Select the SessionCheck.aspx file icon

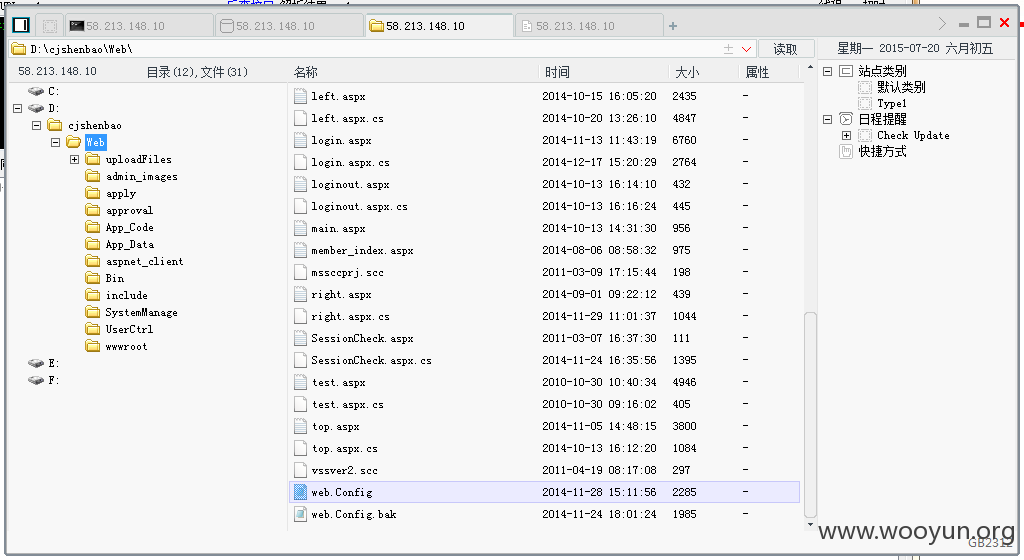tap(300, 338)
